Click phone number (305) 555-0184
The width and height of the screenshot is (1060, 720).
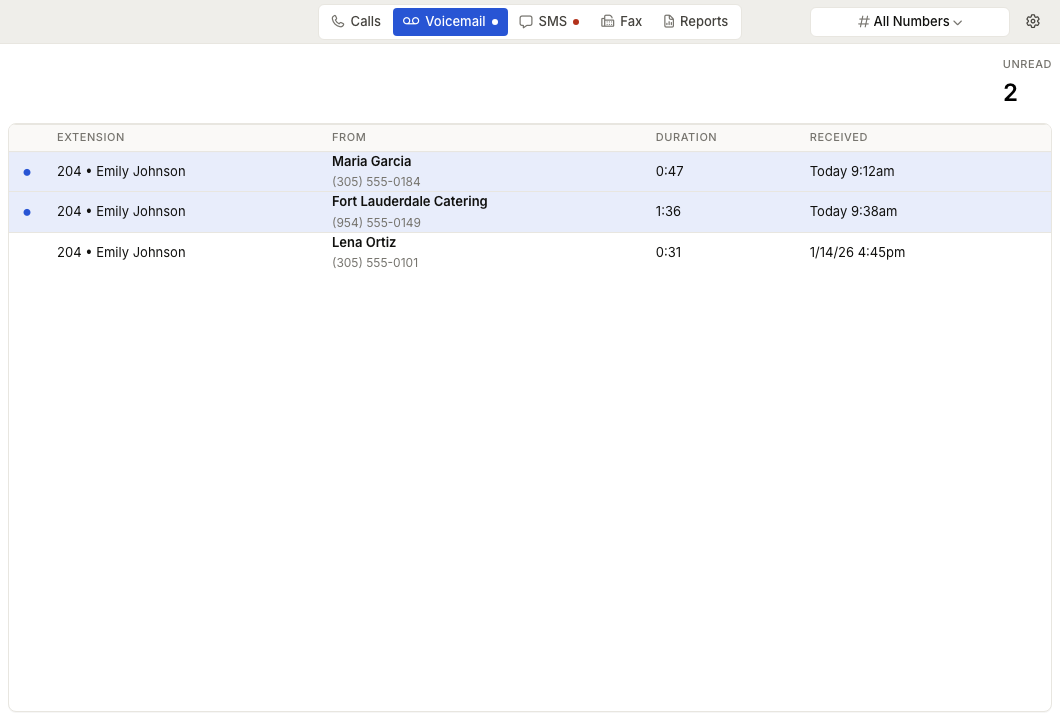[376, 182]
